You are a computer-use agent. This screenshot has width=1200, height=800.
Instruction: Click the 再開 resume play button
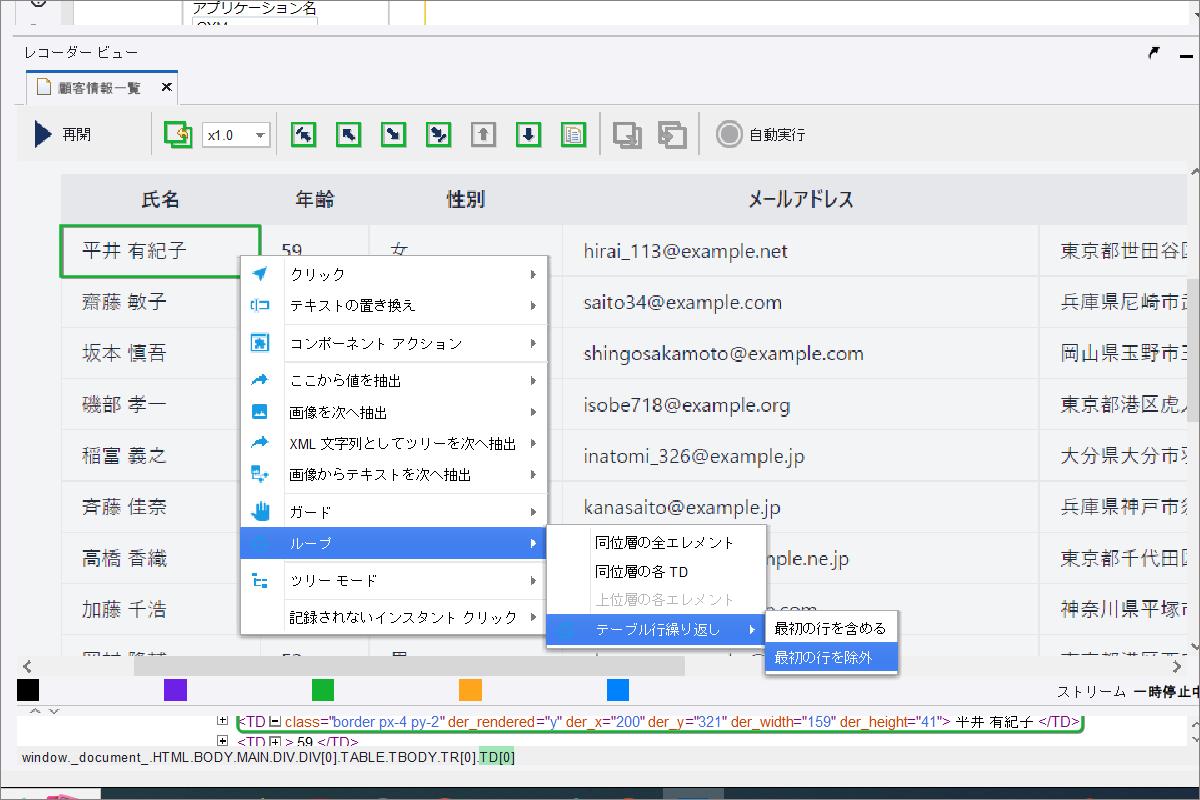62,134
